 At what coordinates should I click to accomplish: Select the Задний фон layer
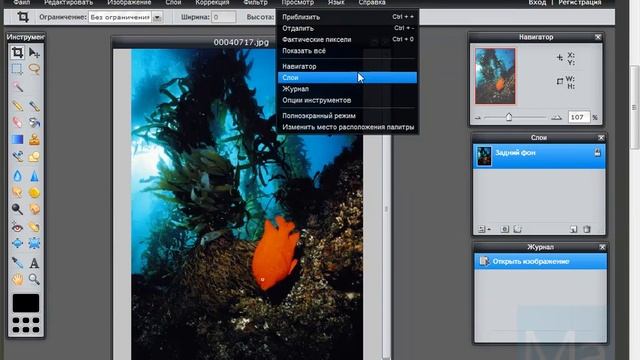[x=539, y=156]
